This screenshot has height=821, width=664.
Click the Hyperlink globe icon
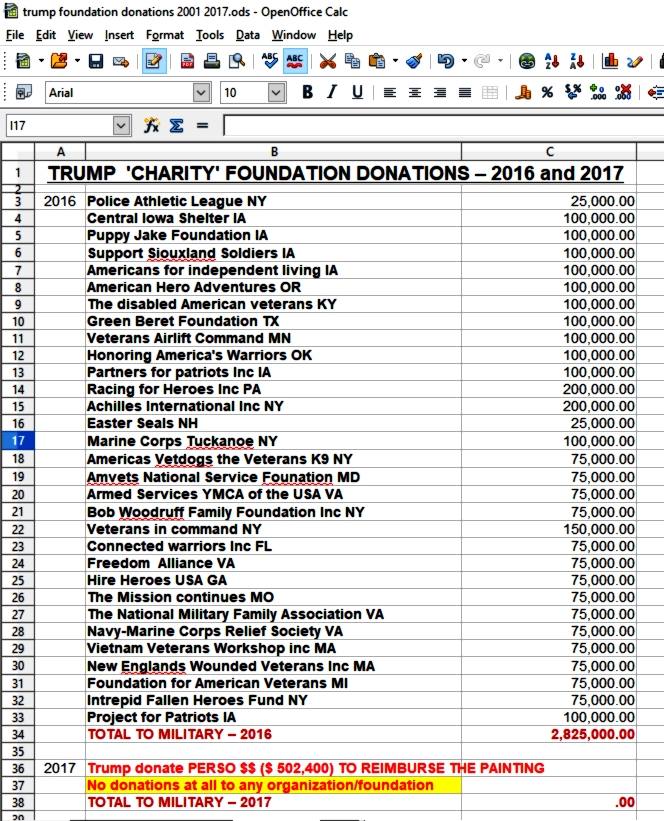527,61
